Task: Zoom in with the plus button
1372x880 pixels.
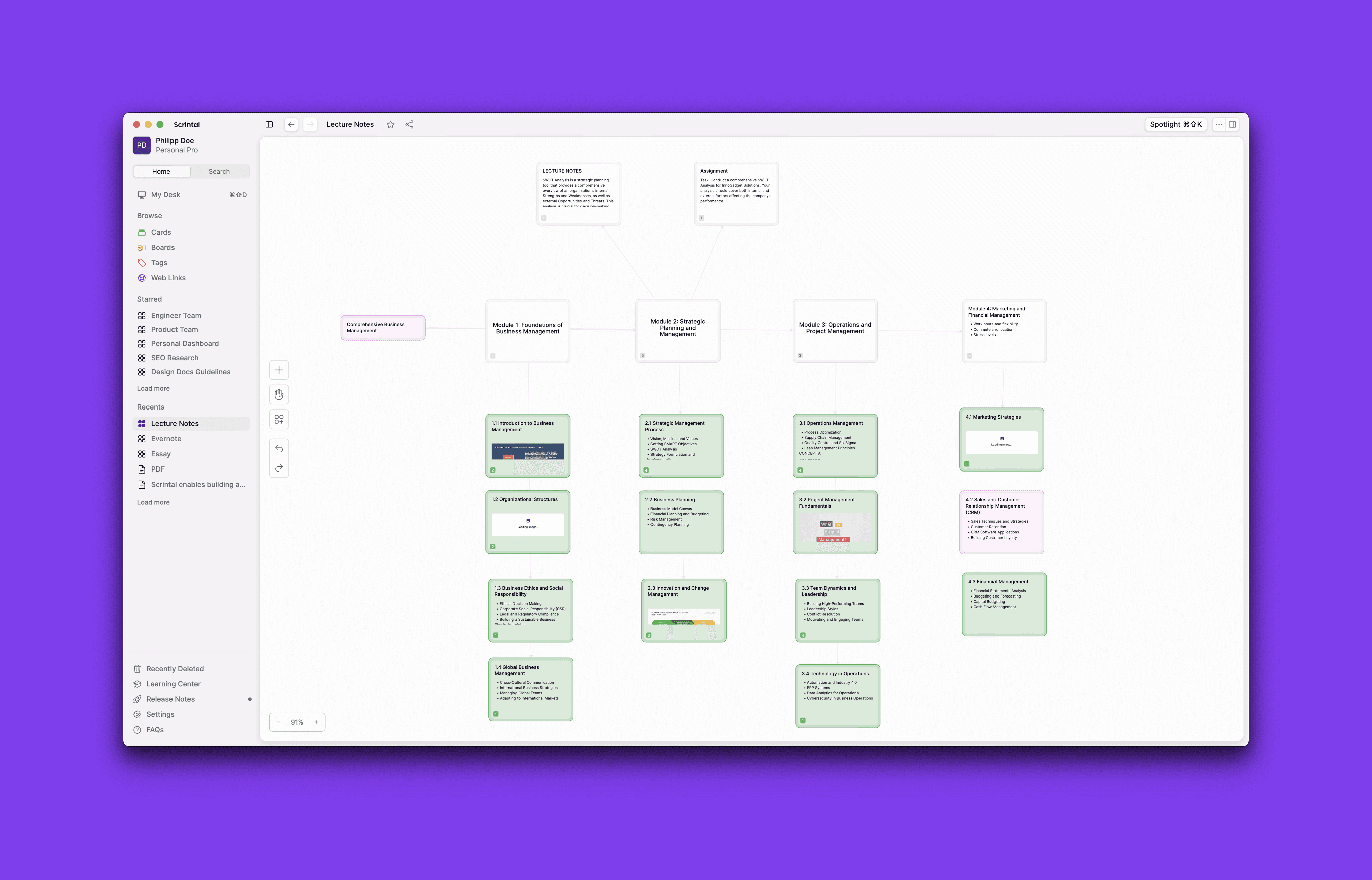Action: tap(316, 722)
